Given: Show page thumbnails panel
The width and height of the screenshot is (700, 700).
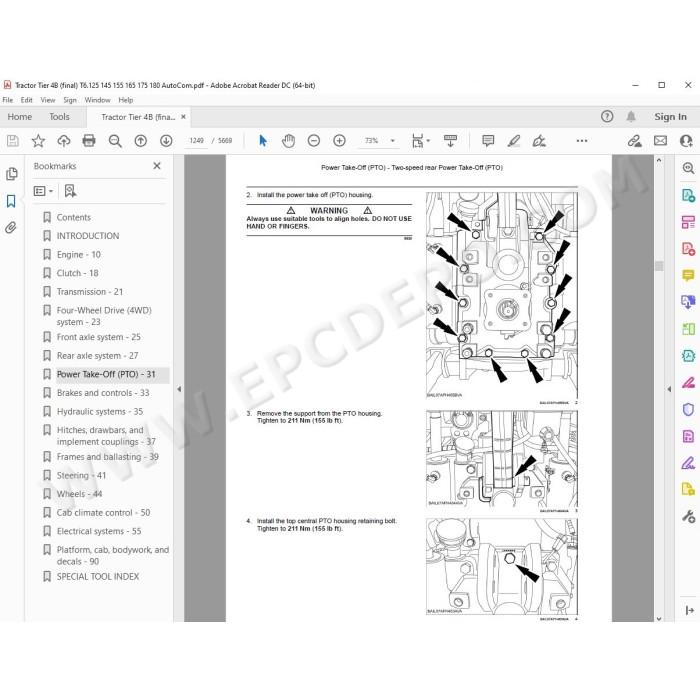Looking at the screenshot, I should (x=12, y=174).
